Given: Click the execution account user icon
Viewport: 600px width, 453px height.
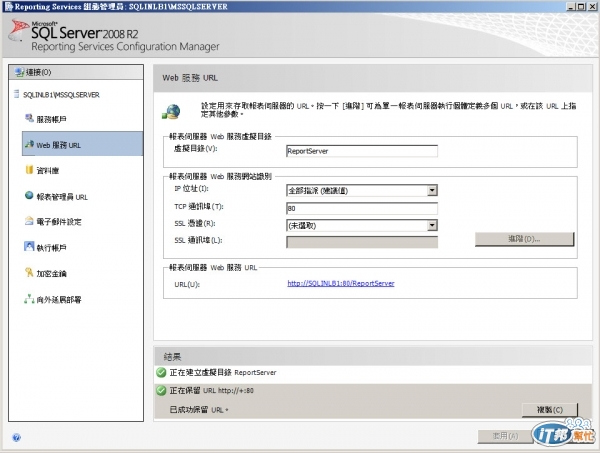Looking at the screenshot, I should point(29,246).
